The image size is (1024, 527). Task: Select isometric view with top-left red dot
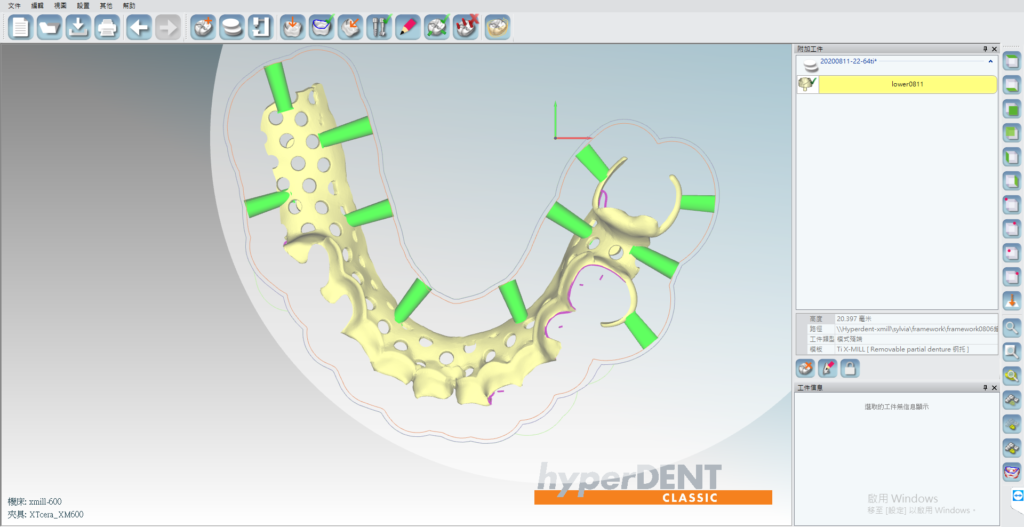1012,204
